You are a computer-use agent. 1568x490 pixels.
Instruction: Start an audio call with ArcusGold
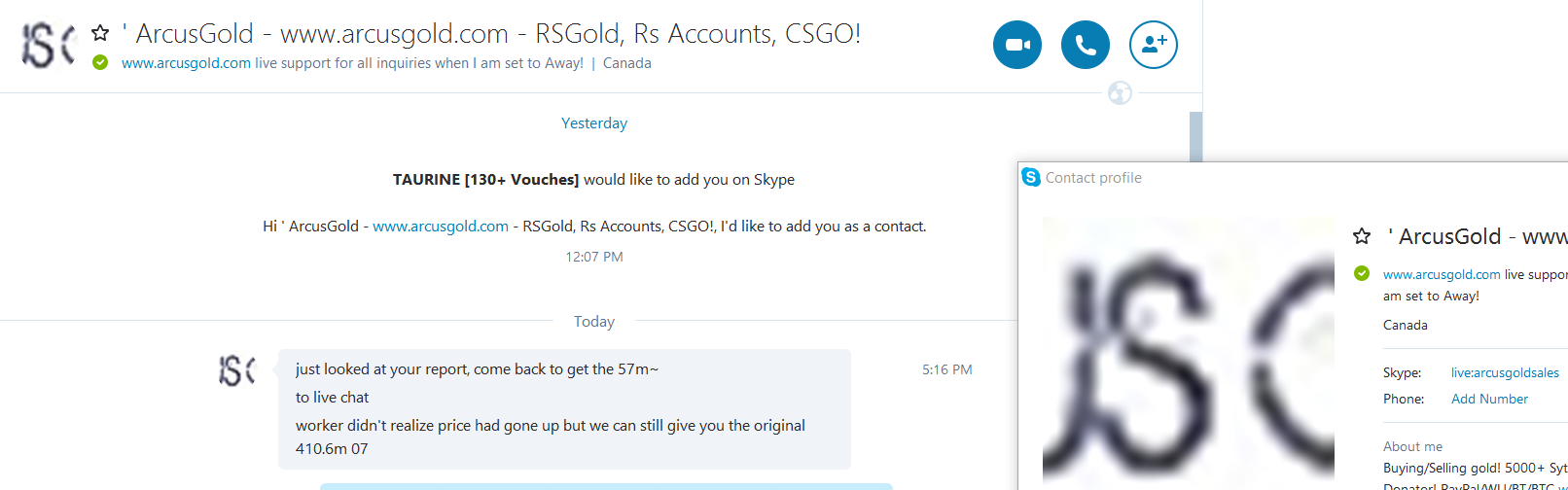(1085, 45)
